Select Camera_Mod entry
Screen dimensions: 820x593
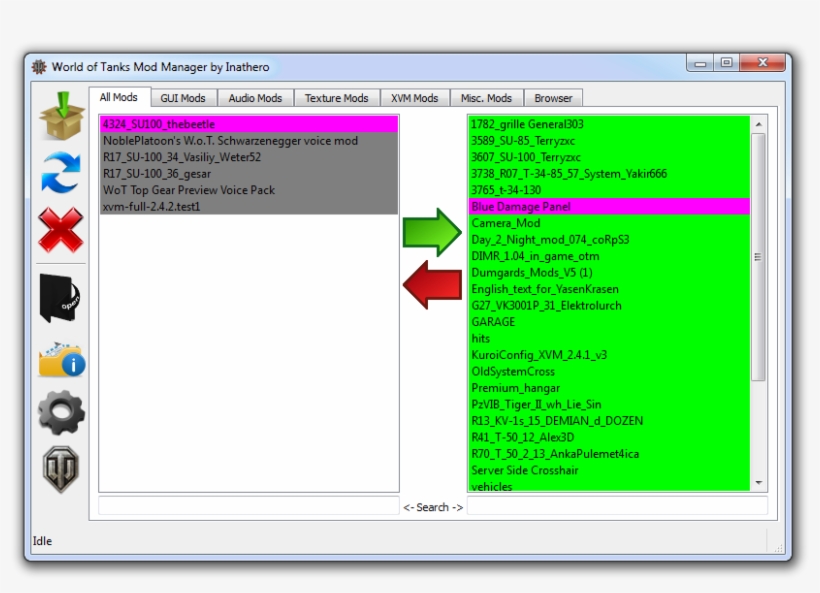tap(609, 223)
